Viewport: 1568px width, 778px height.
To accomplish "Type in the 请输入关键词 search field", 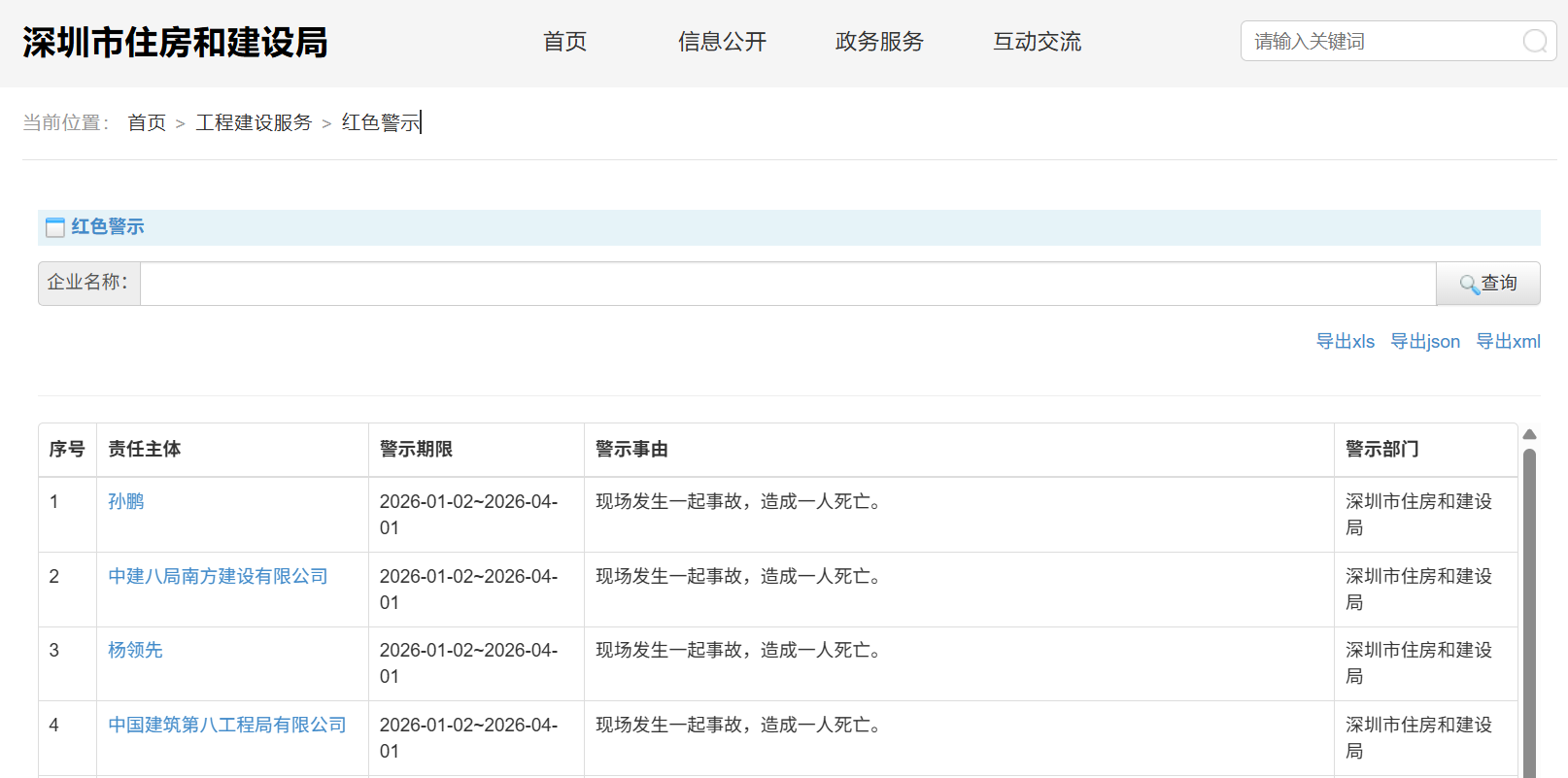I will (1380, 41).
